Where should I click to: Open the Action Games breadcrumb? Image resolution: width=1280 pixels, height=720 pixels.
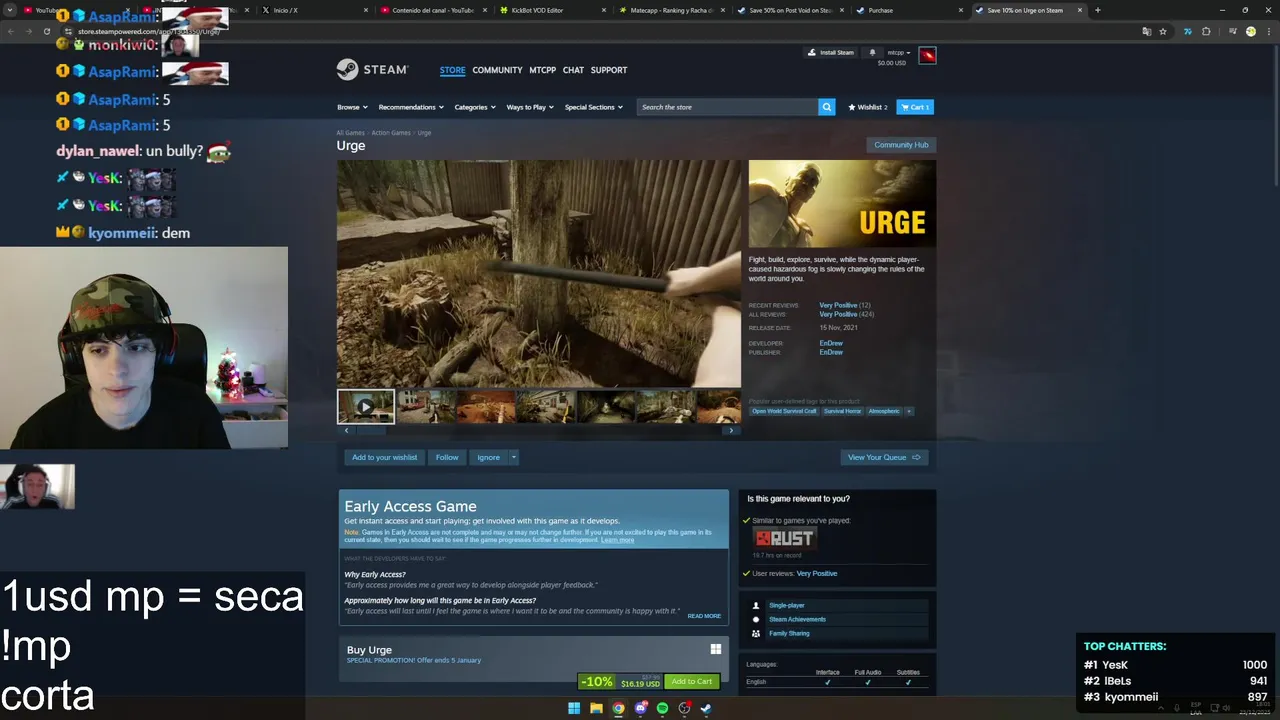[x=391, y=133]
